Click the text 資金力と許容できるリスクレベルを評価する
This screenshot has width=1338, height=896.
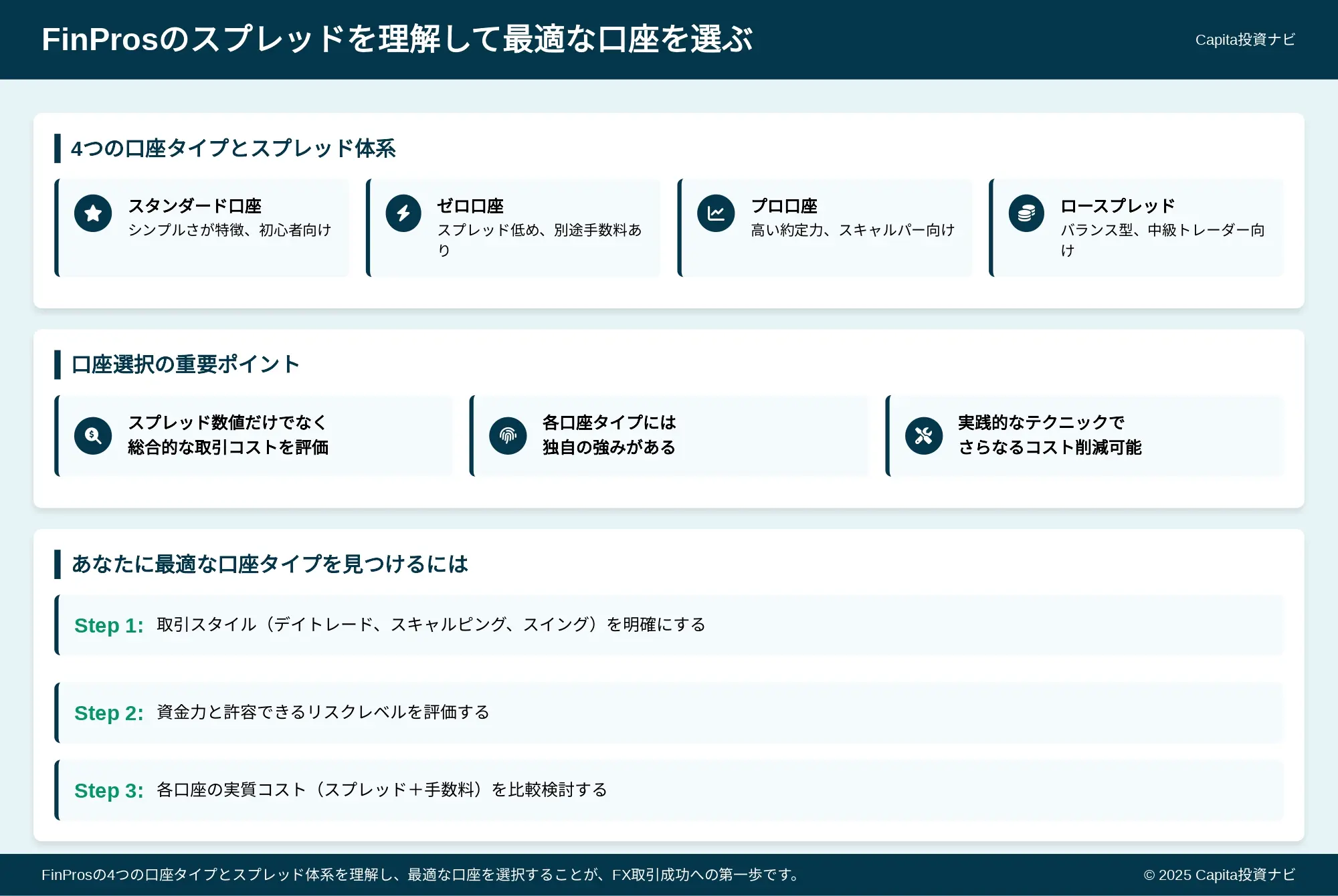(323, 712)
